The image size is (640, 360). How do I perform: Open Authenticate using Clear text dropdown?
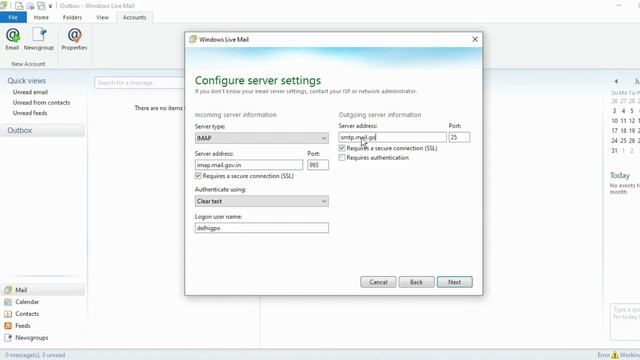pyautogui.click(x=262, y=201)
